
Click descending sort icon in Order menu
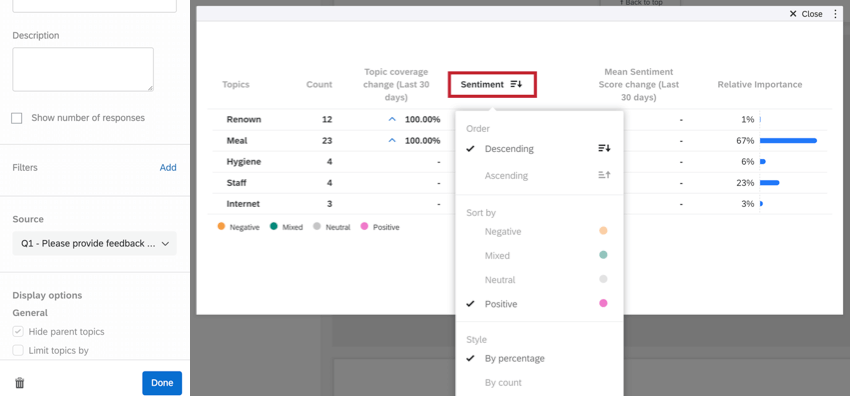click(604, 148)
